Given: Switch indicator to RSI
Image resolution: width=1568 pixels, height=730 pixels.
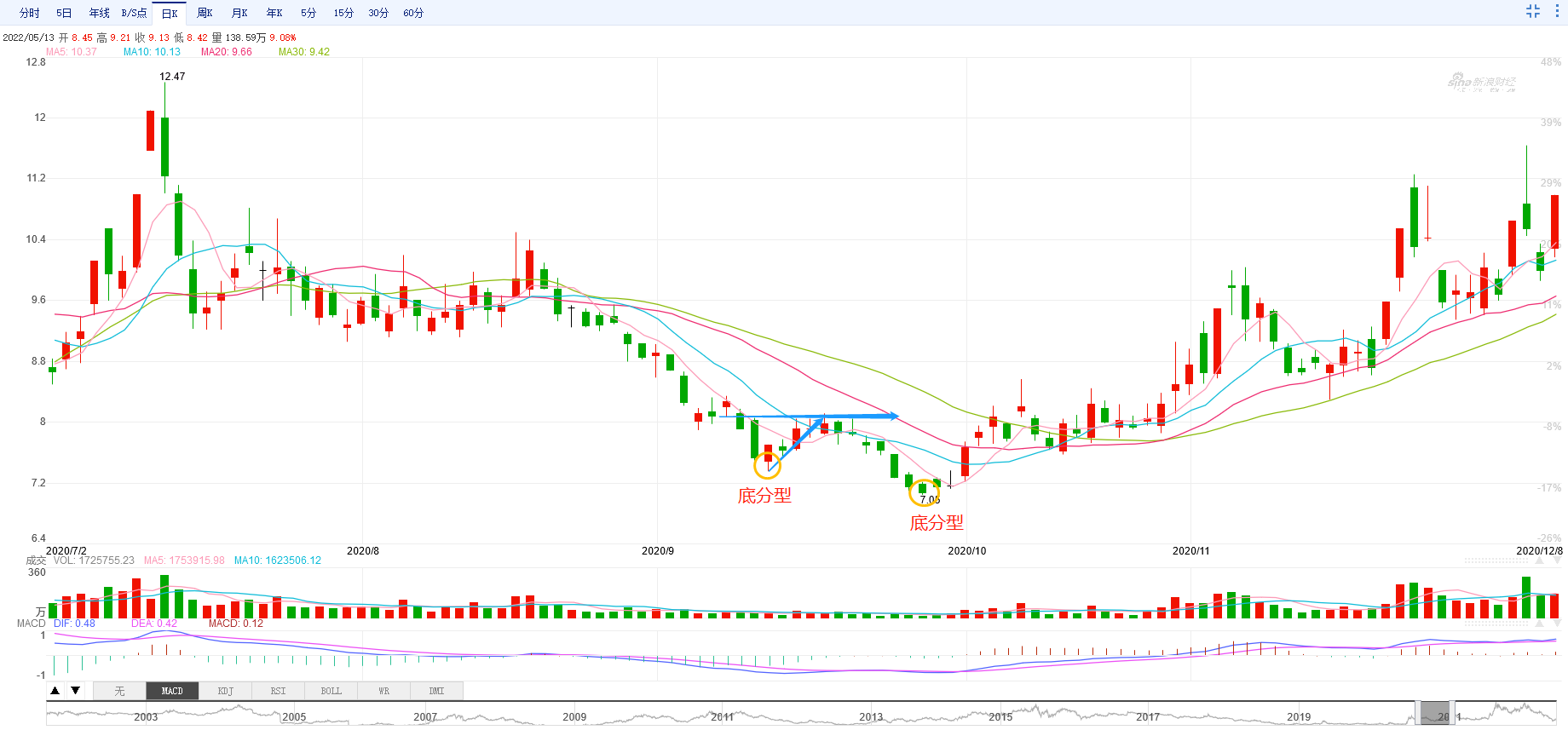Looking at the screenshot, I should click(x=278, y=691).
